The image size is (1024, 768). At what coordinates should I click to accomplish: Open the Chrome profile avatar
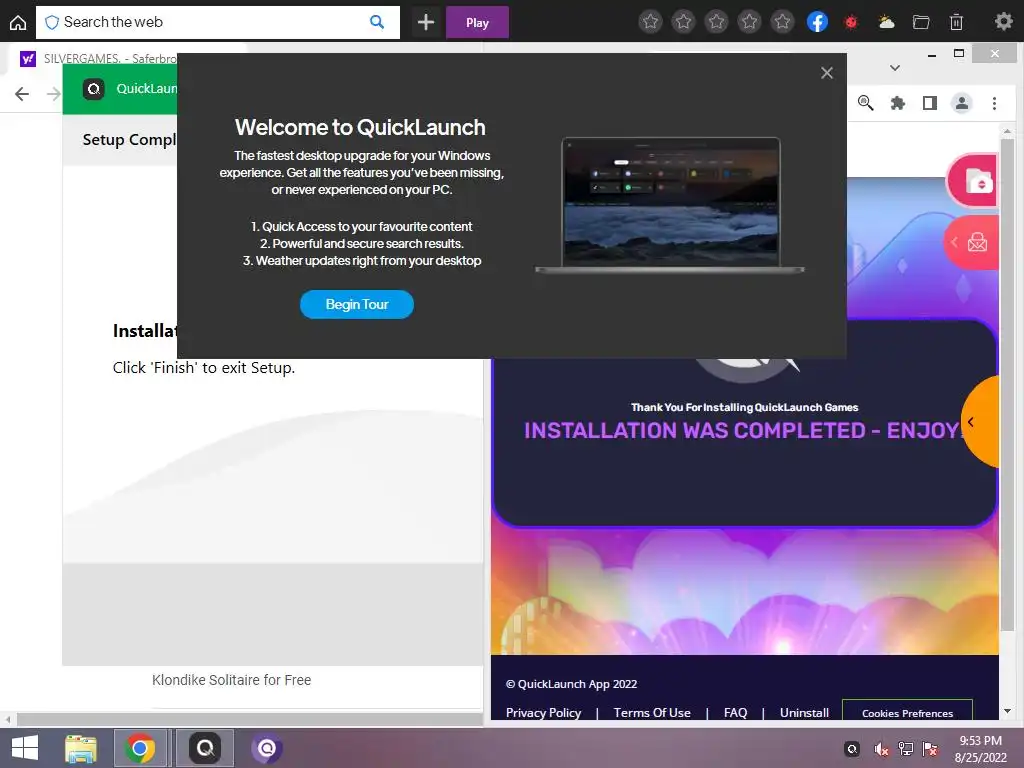click(962, 103)
